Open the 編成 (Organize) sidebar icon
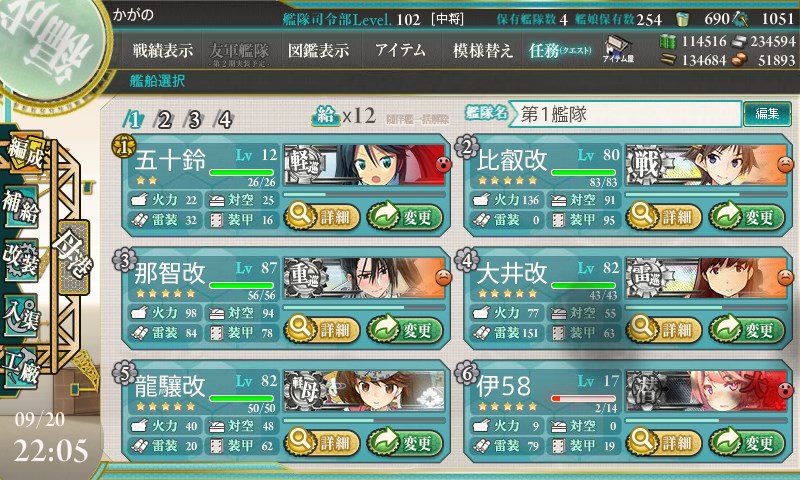The image size is (800, 480). (23, 153)
